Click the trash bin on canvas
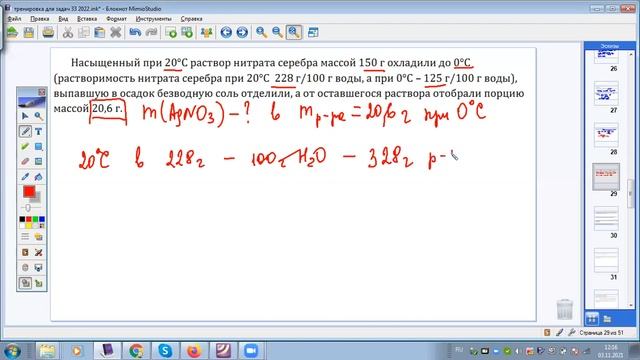Screen dimensions: 640x360 [564, 309]
